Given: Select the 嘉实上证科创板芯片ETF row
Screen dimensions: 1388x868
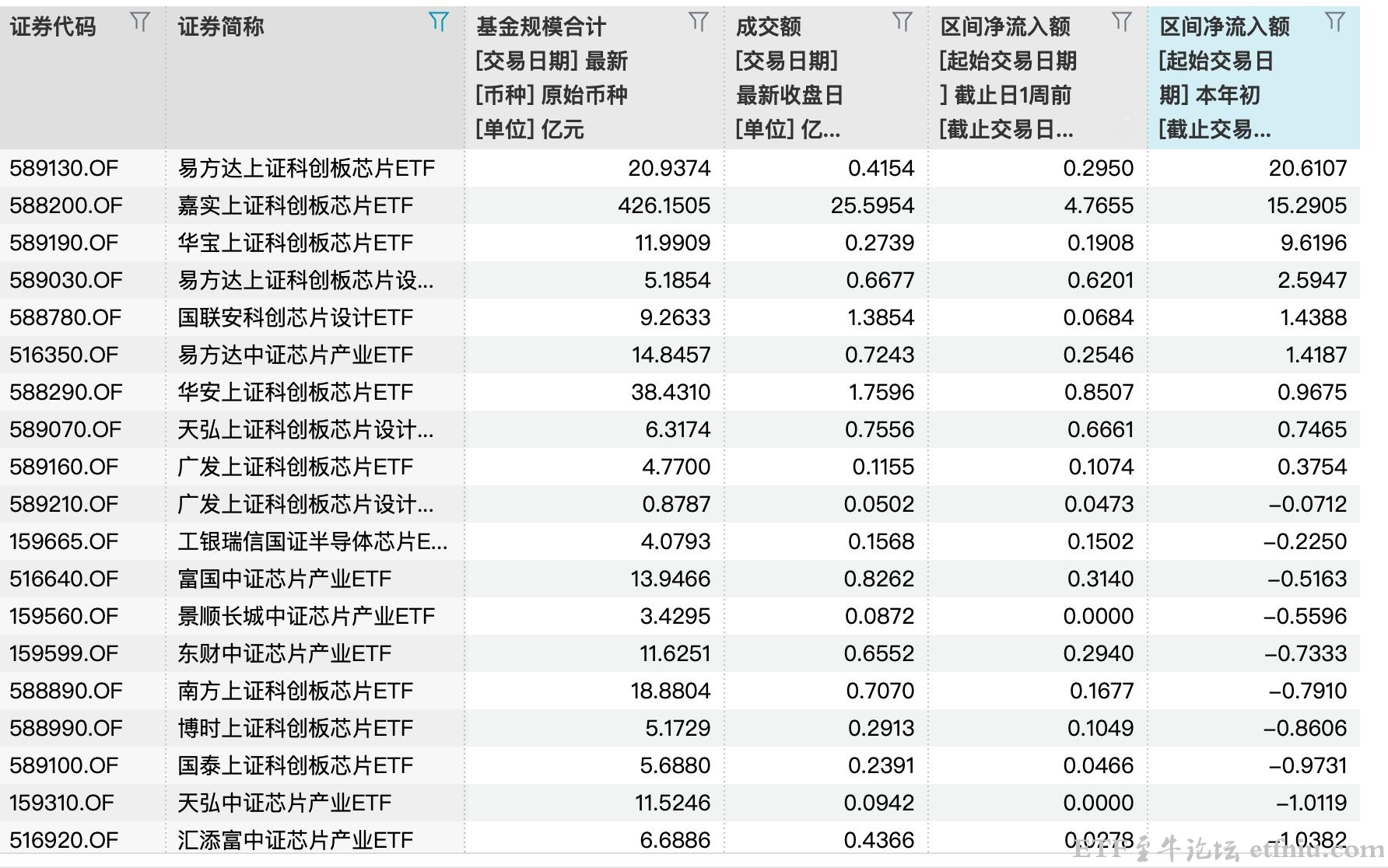Looking at the screenshot, I should (x=297, y=205).
